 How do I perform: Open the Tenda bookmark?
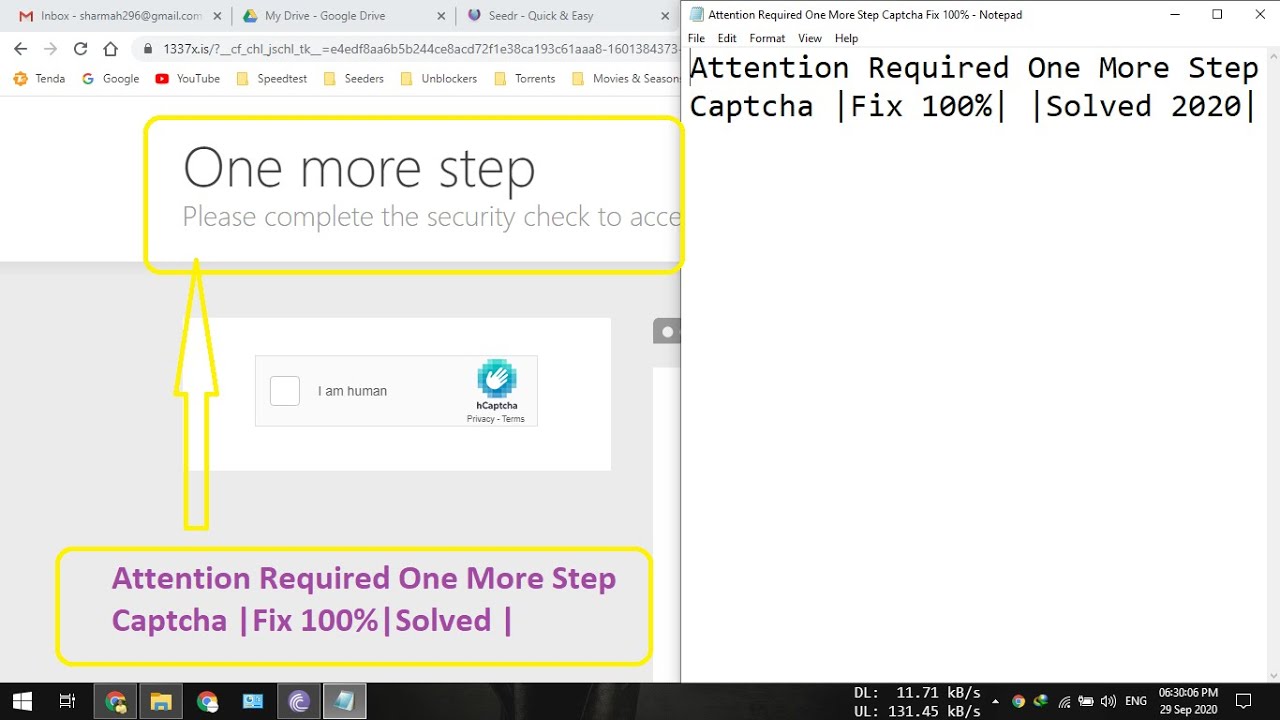(x=39, y=79)
